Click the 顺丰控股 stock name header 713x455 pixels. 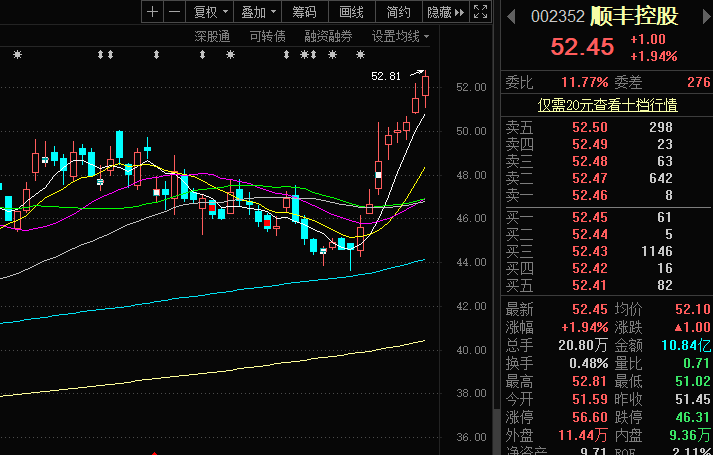click(633, 17)
